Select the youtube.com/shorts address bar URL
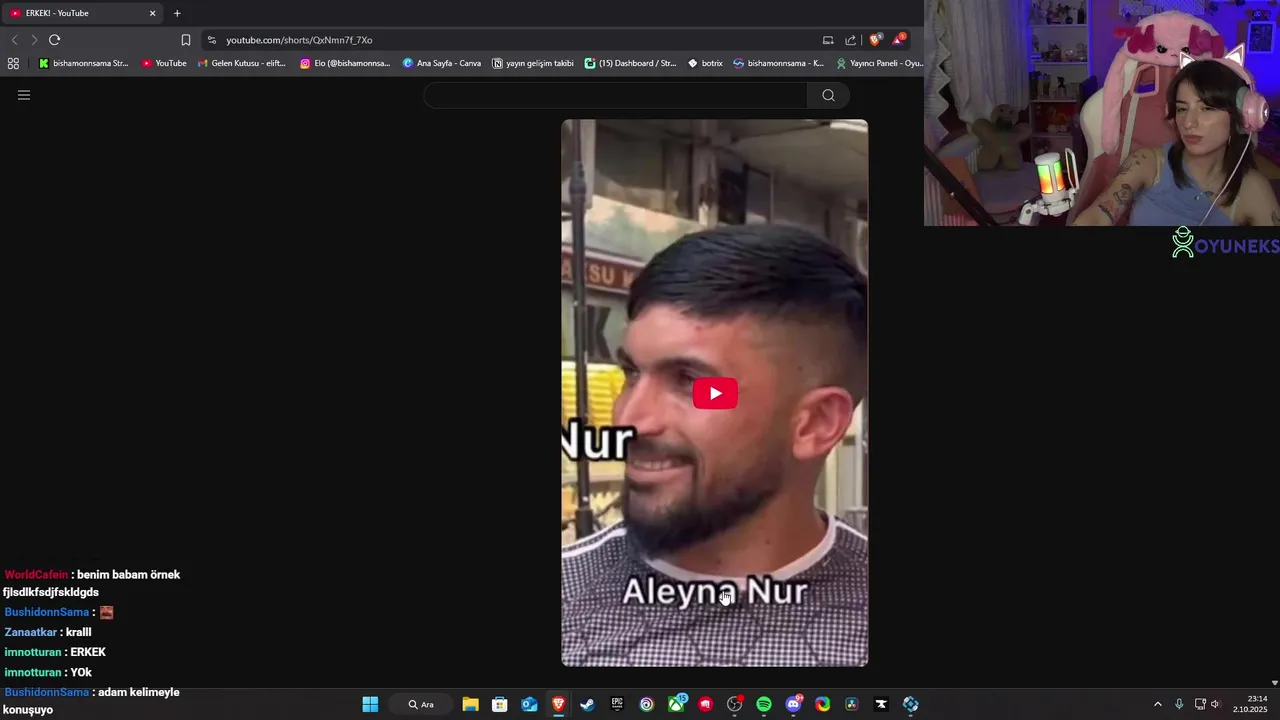The image size is (1280, 720). click(x=299, y=40)
